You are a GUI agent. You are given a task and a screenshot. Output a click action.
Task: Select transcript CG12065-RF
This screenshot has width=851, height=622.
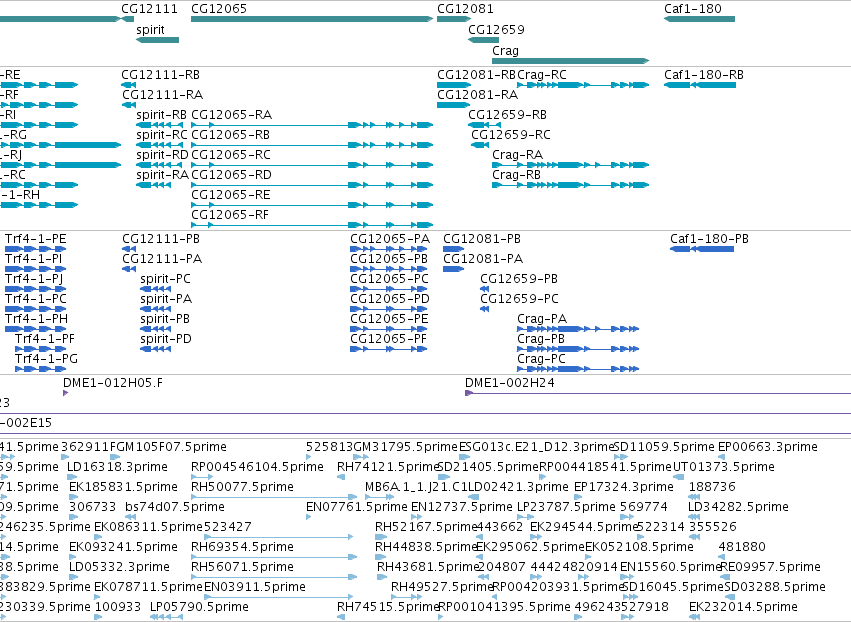click(x=312, y=225)
